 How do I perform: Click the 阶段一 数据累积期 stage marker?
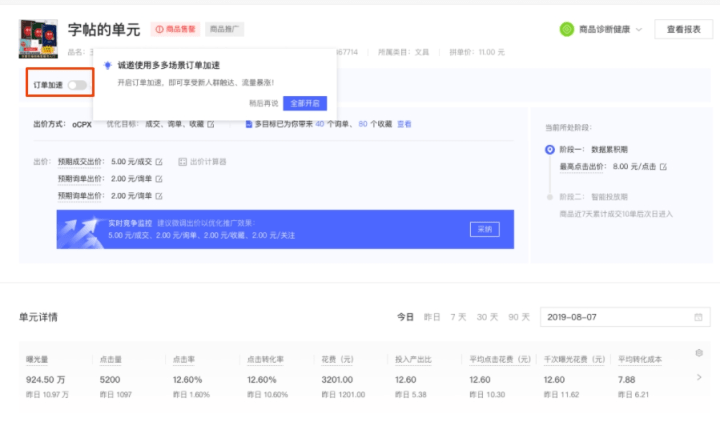(549, 151)
